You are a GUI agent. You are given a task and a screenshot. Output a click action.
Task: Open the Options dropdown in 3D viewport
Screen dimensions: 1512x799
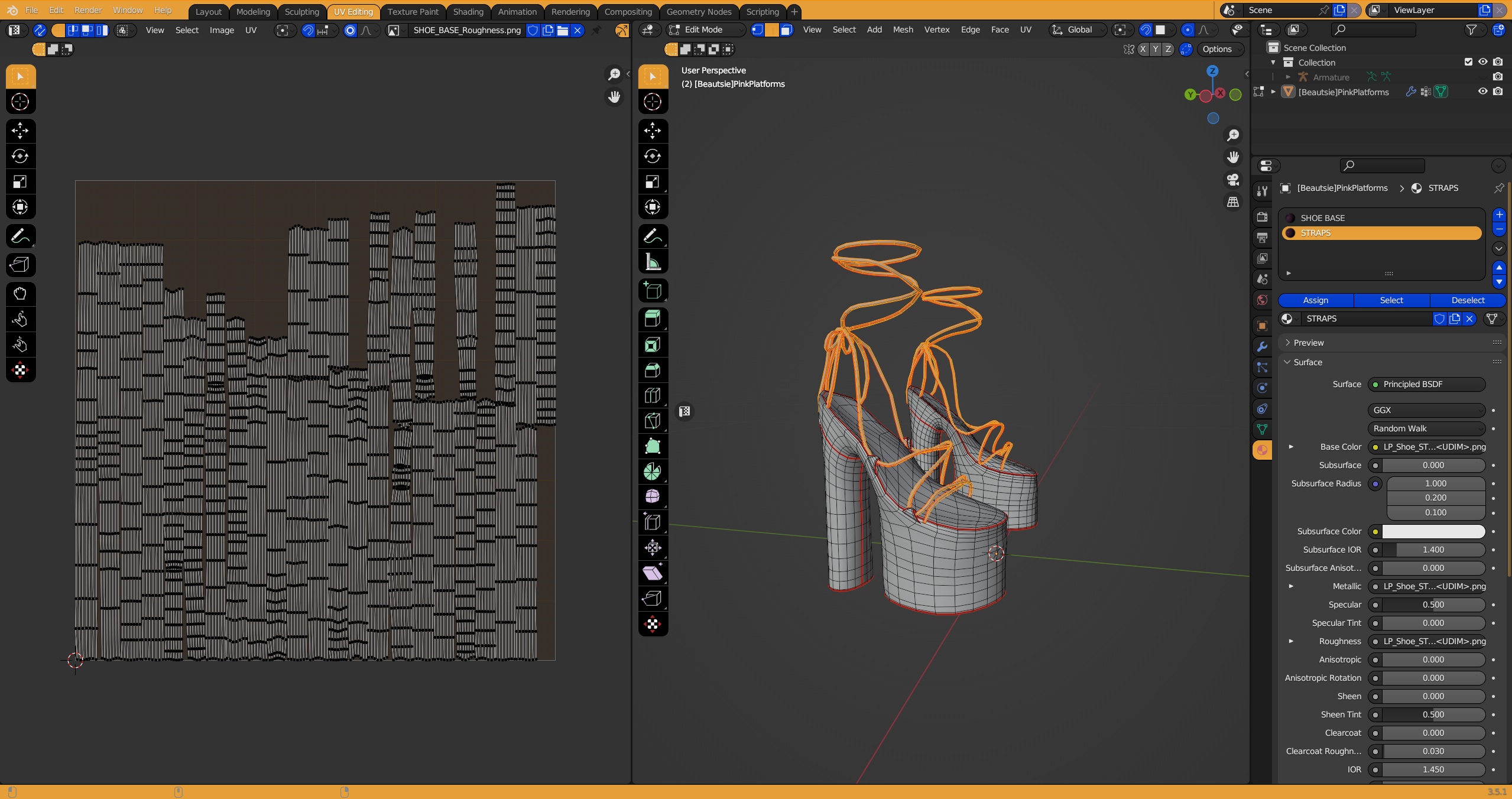click(x=1221, y=49)
